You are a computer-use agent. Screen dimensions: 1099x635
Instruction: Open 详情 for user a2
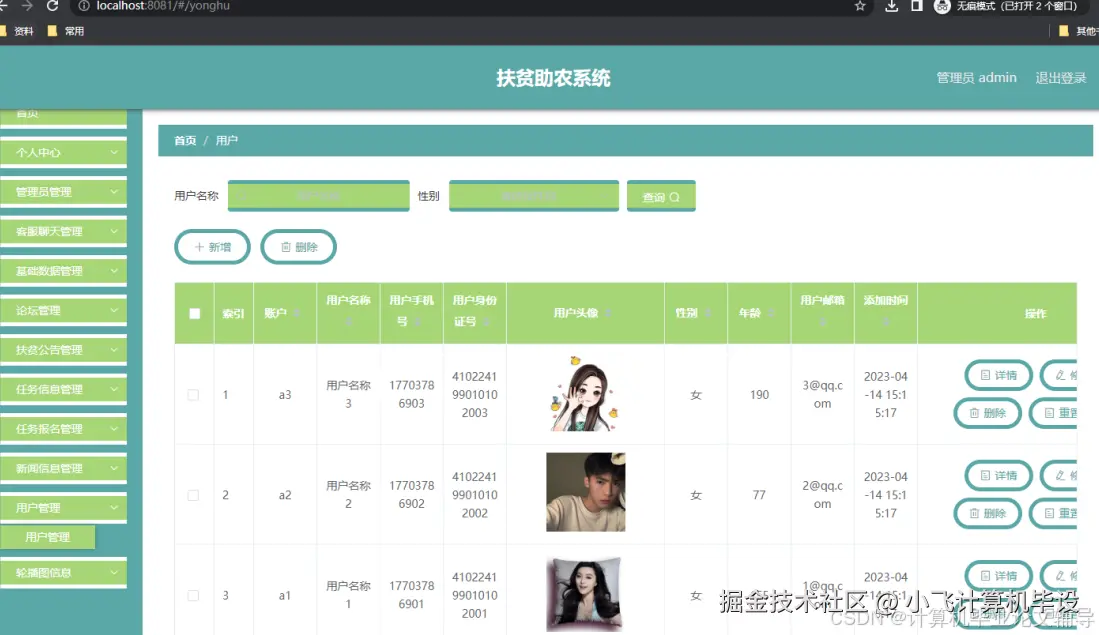998,475
